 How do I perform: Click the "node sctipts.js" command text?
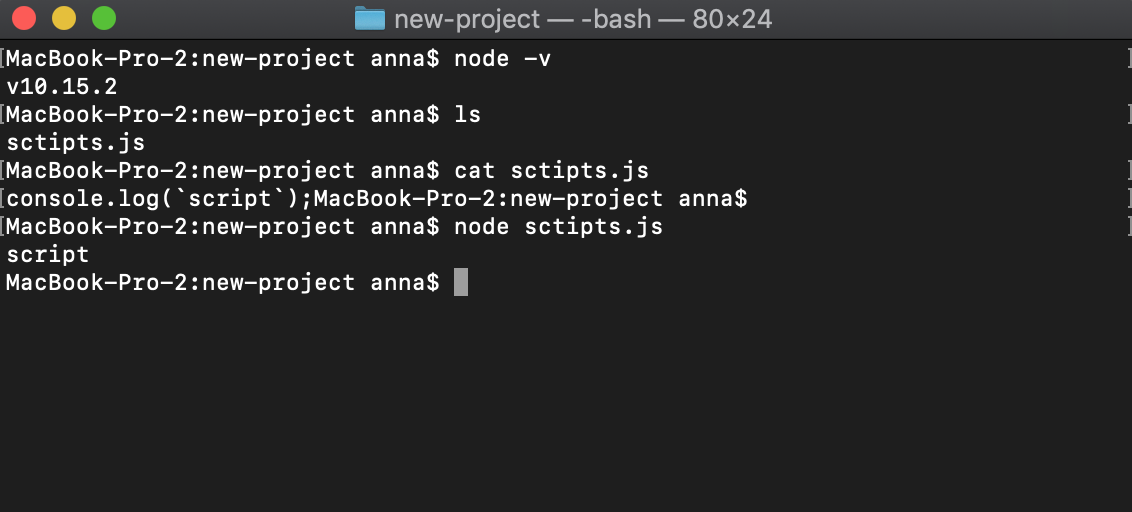point(558,227)
